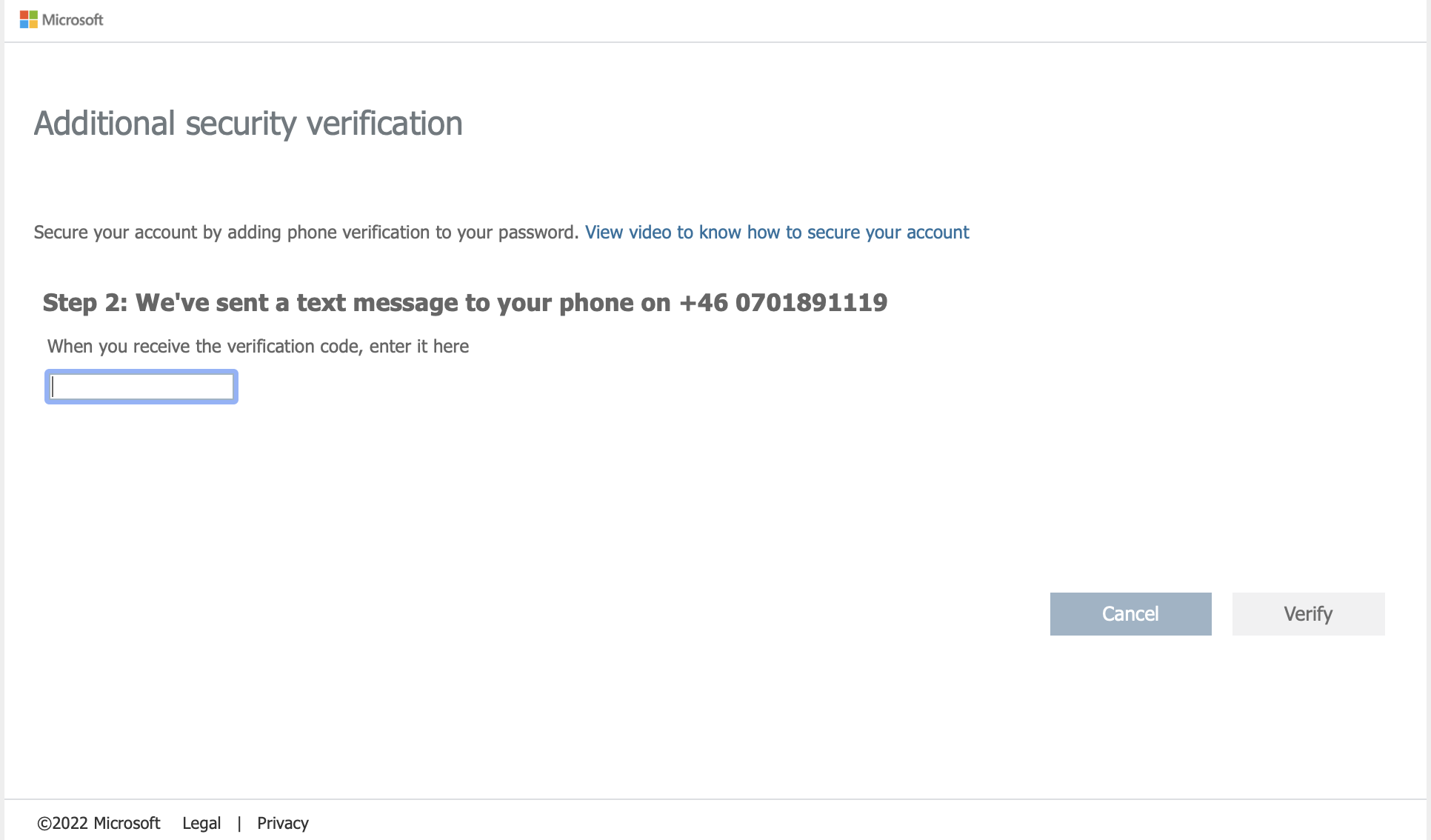Open the Legal link in the footer
The image size is (1431, 840).
201,823
